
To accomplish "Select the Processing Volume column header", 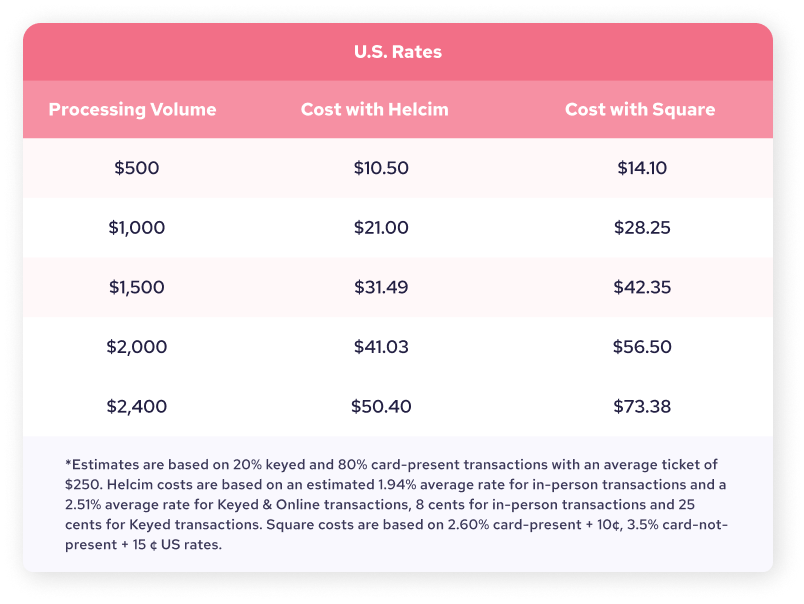I will click(x=132, y=109).
